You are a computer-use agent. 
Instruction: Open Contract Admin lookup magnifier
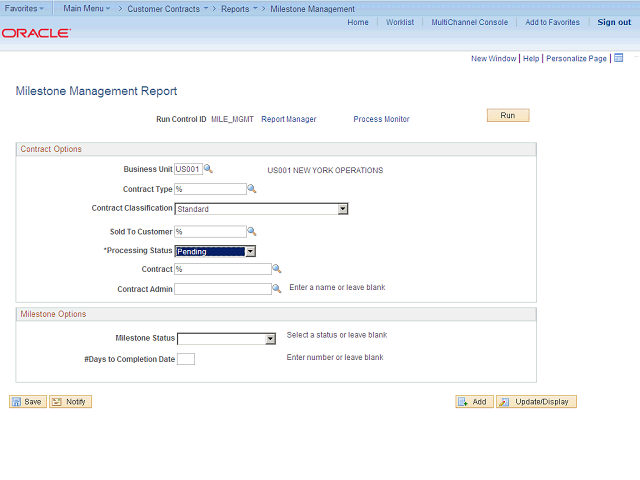[x=277, y=289]
